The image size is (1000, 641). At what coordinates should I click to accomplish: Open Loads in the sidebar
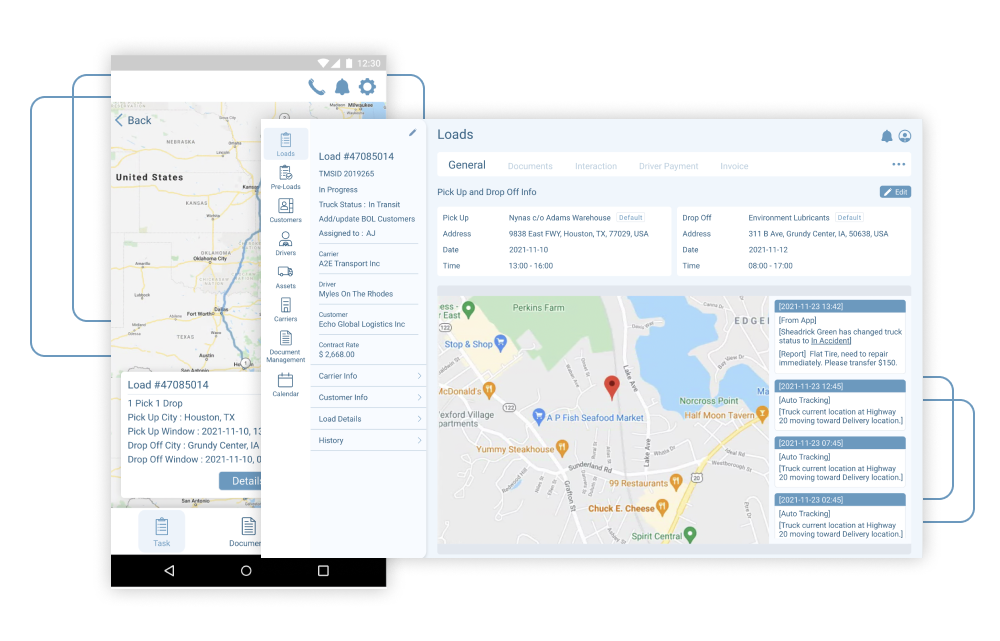(286, 144)
